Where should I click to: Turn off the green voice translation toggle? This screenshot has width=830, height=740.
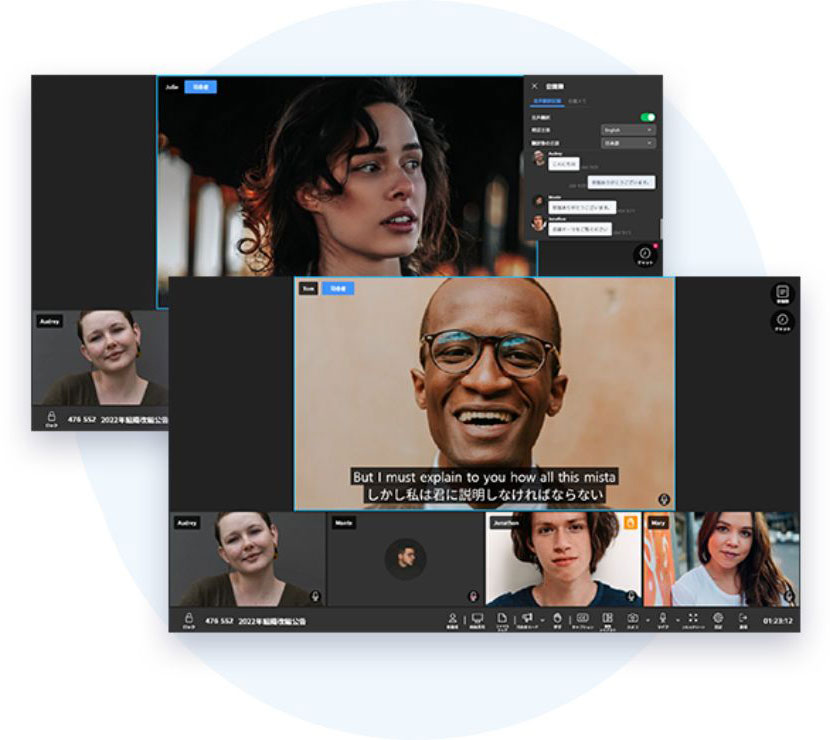[648, 117]
